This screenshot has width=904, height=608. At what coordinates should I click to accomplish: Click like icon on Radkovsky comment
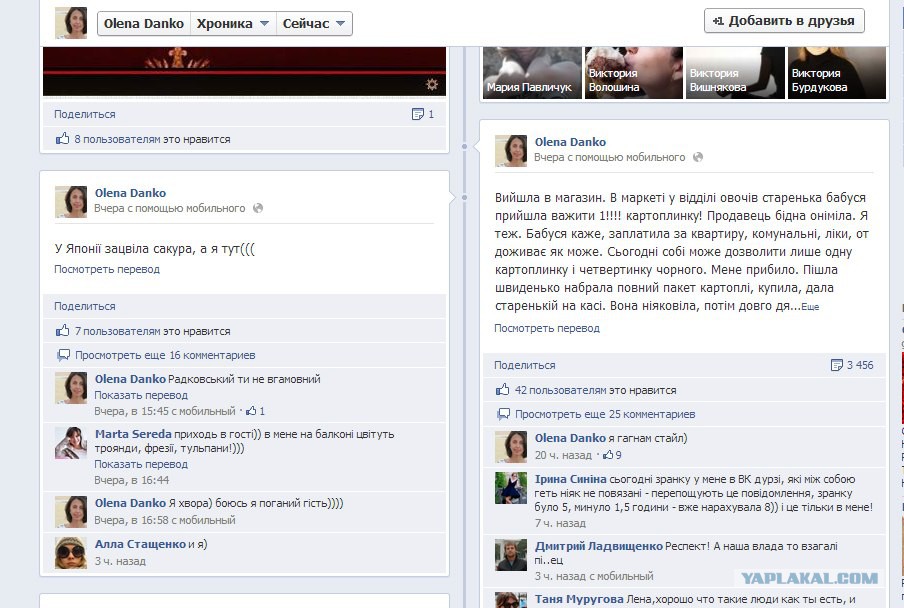pos(251,411)
